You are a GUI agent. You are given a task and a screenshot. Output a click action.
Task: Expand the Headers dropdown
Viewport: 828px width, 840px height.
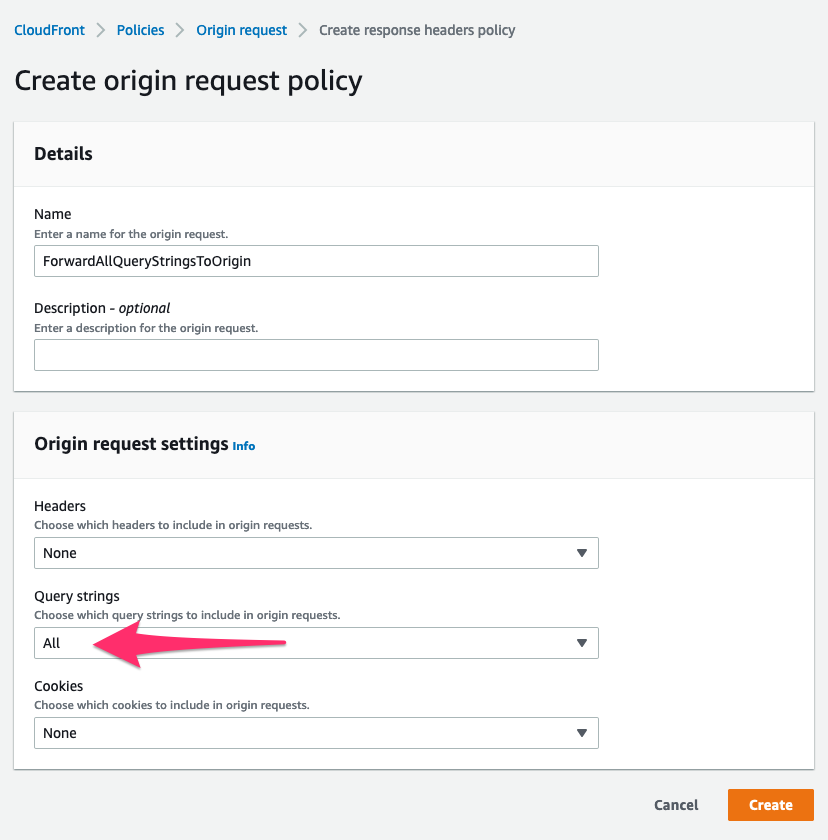(316, 553)
